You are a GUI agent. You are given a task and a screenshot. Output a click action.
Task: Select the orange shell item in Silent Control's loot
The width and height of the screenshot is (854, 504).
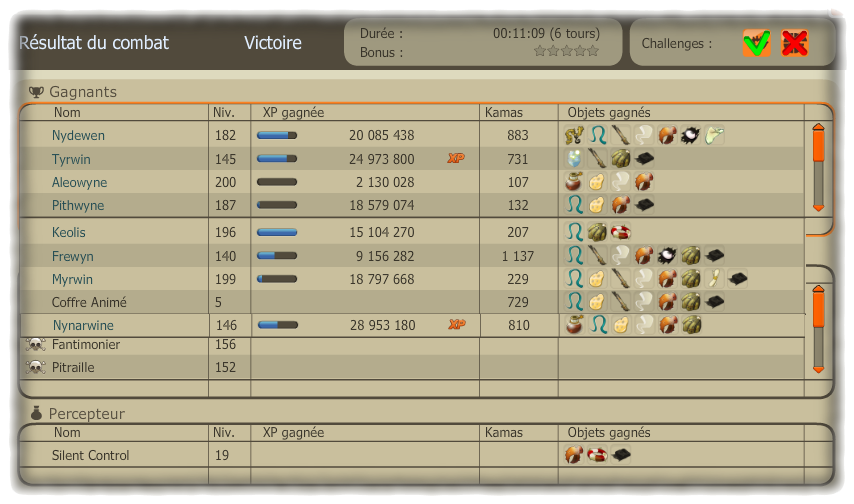click(575, 455)
